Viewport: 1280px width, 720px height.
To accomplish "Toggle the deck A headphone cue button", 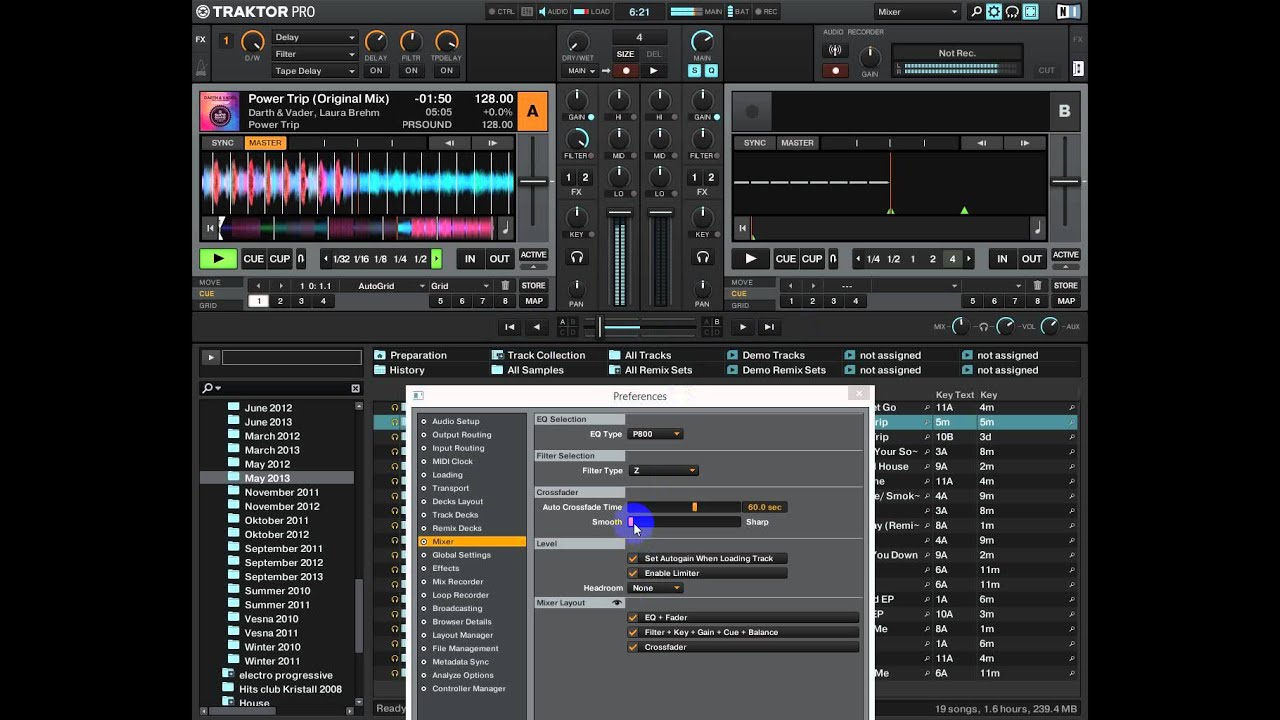I will coord(577,258).
